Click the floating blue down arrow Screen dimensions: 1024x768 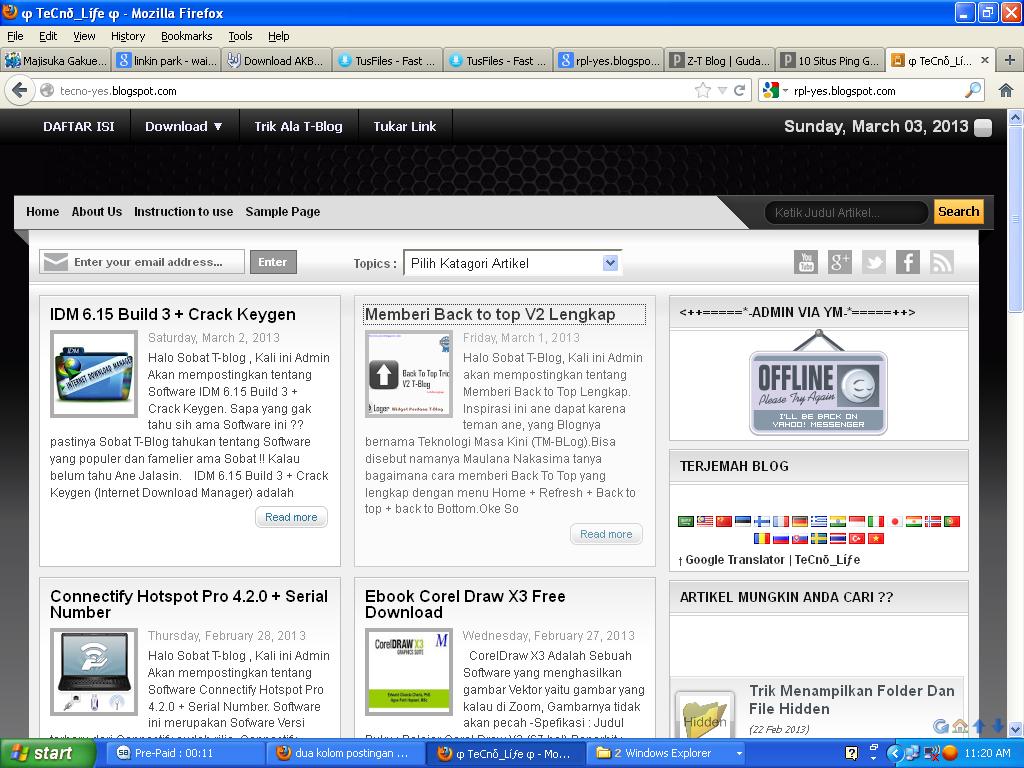click(x=998, y=726)
